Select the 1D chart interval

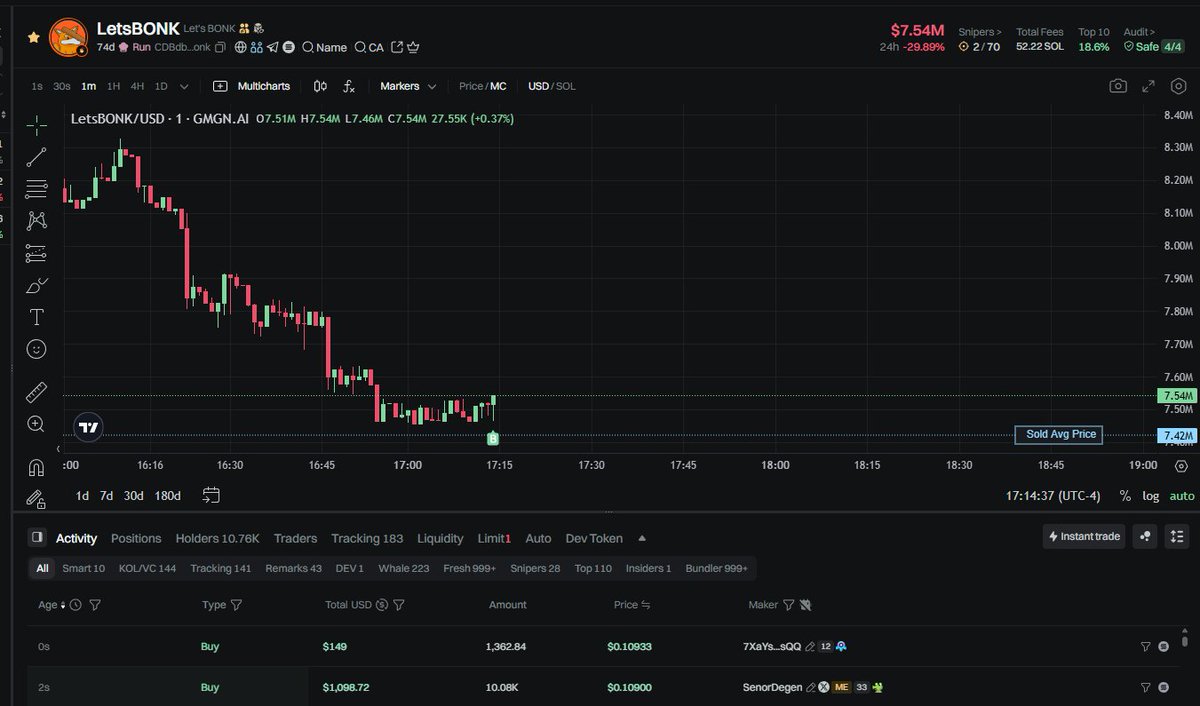tap(160, 86)
